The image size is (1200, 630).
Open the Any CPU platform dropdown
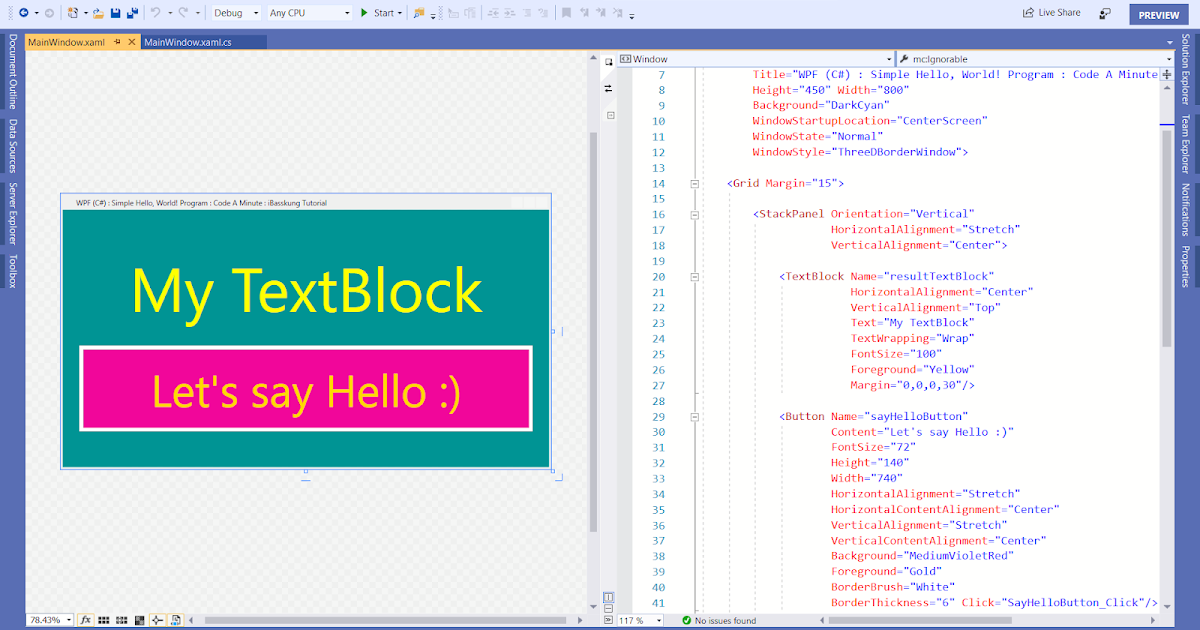click(310, 13)
